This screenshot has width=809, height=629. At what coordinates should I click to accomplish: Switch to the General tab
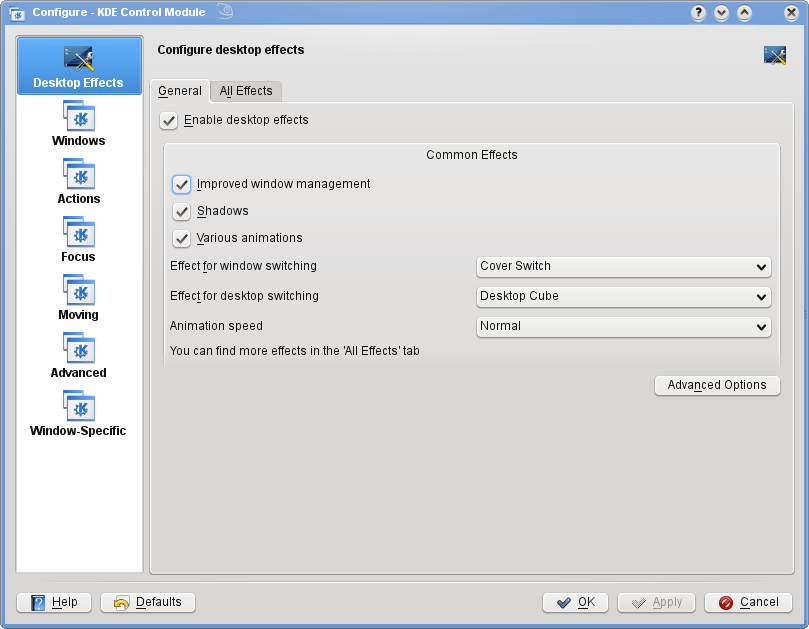[x=180, y=91]
